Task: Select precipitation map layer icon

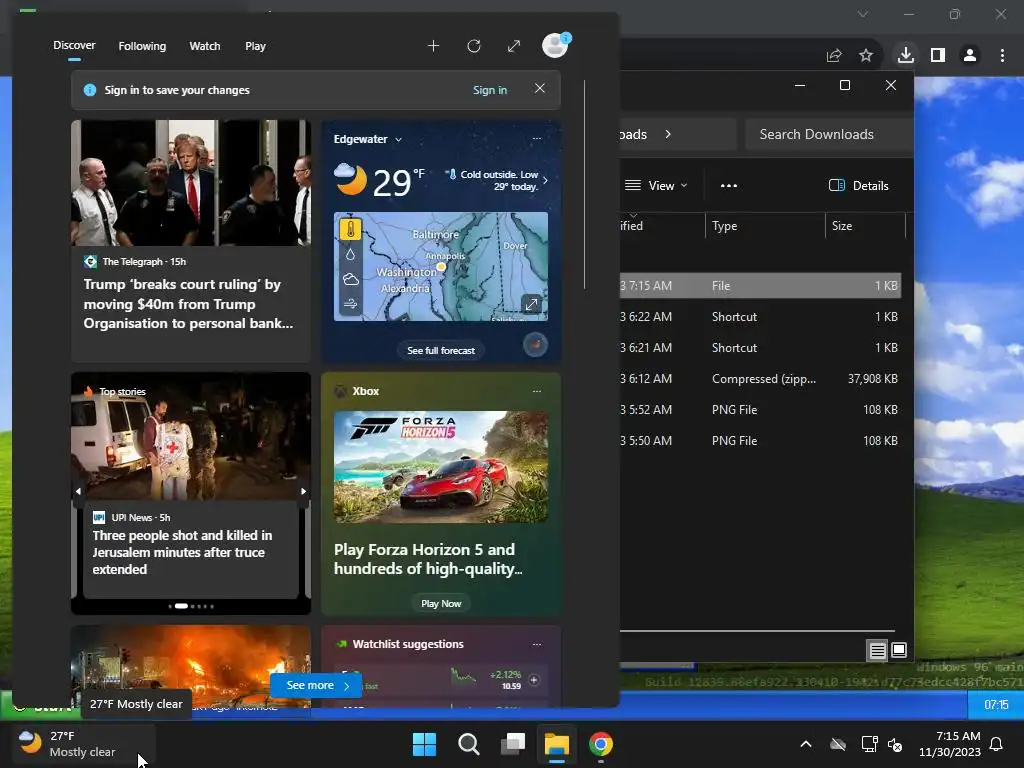Action: point(351,254)
